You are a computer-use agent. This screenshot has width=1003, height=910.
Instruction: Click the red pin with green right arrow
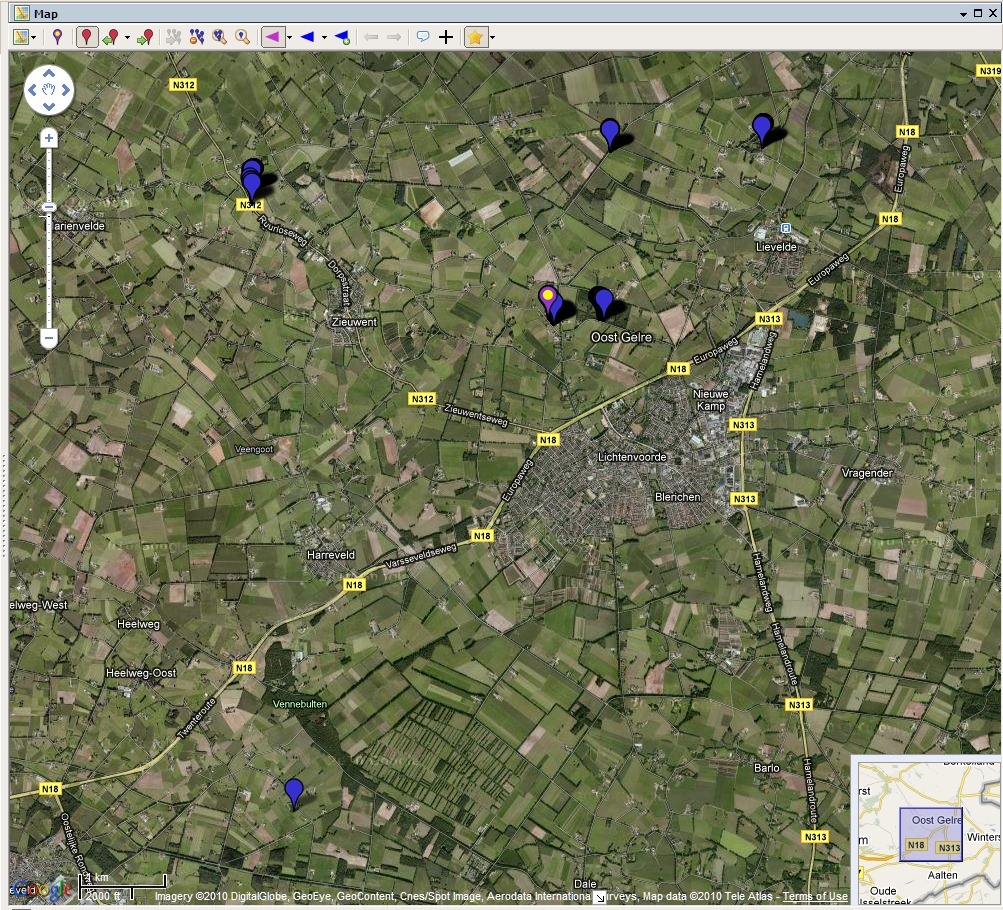[146, 37]
